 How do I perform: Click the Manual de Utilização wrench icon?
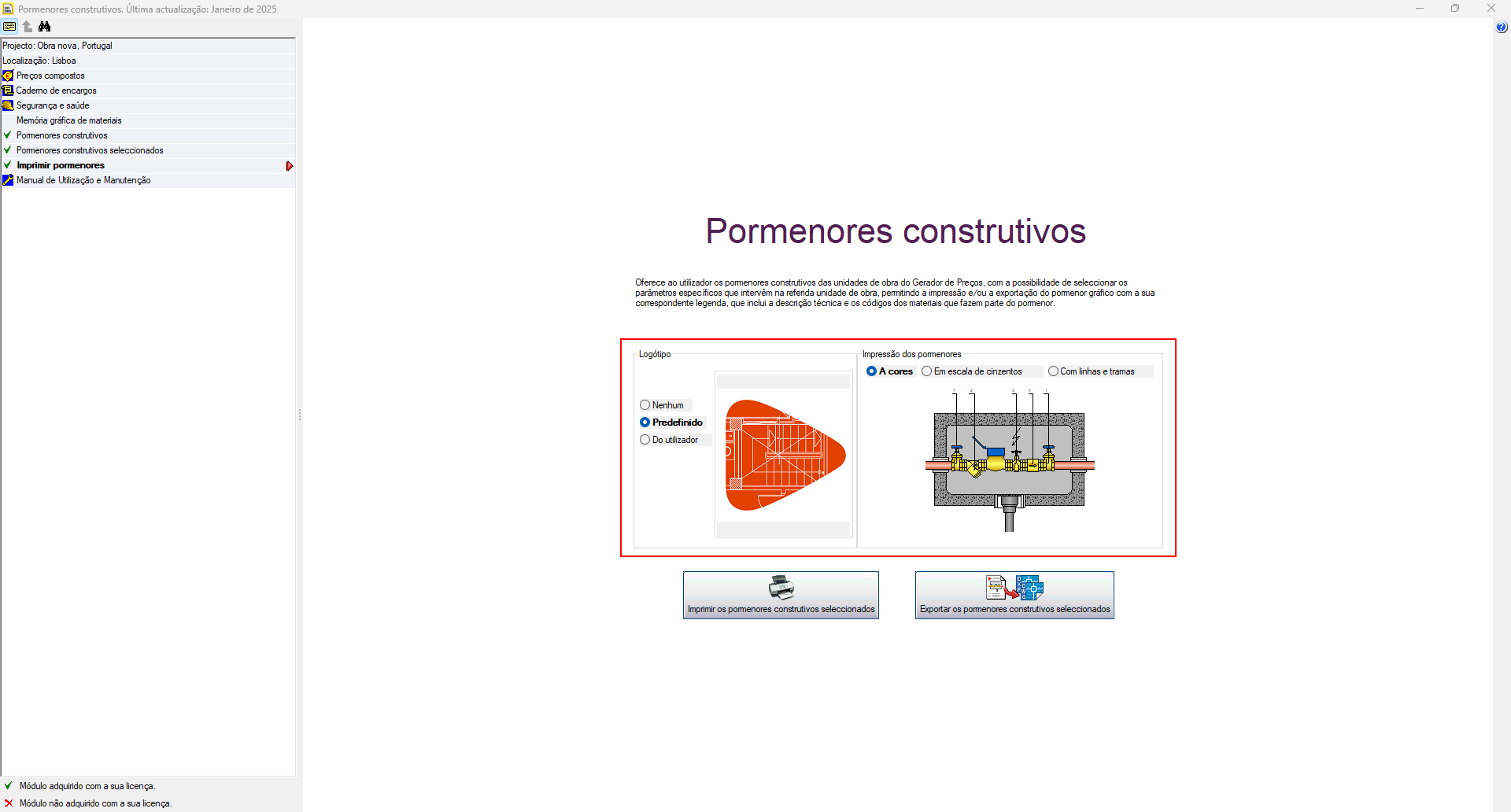(x=8, y=180)
